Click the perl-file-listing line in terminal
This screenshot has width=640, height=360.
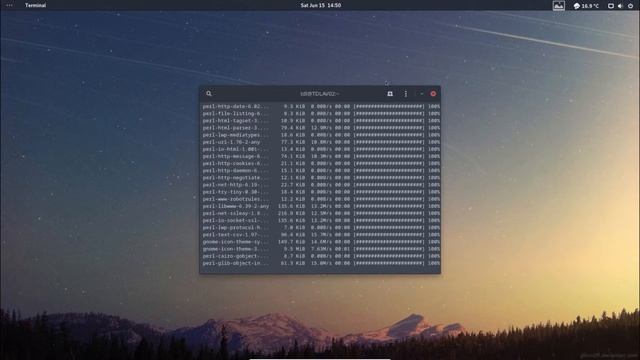coord(321,113)
